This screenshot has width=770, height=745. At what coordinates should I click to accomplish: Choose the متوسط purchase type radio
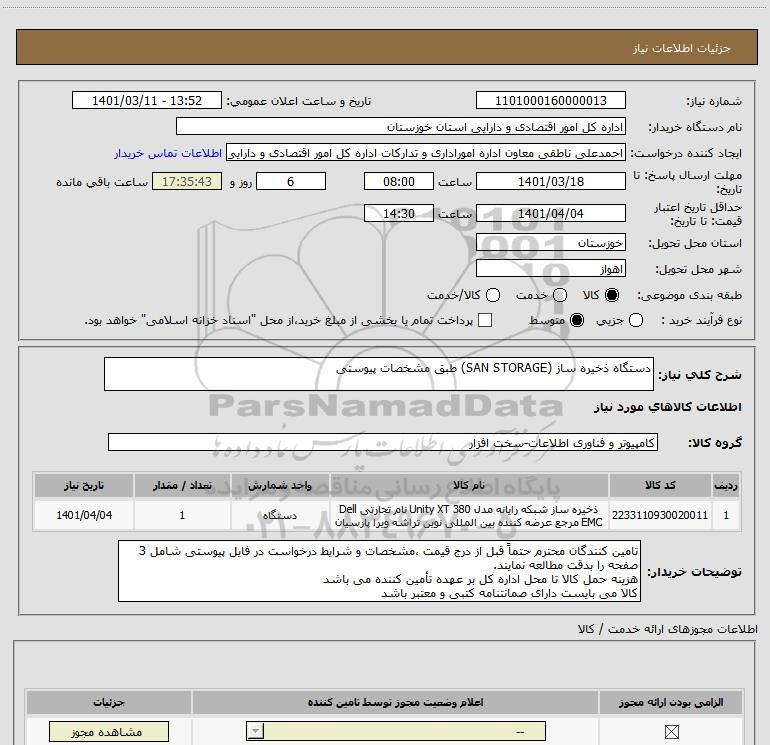click(x=577, y=320)
